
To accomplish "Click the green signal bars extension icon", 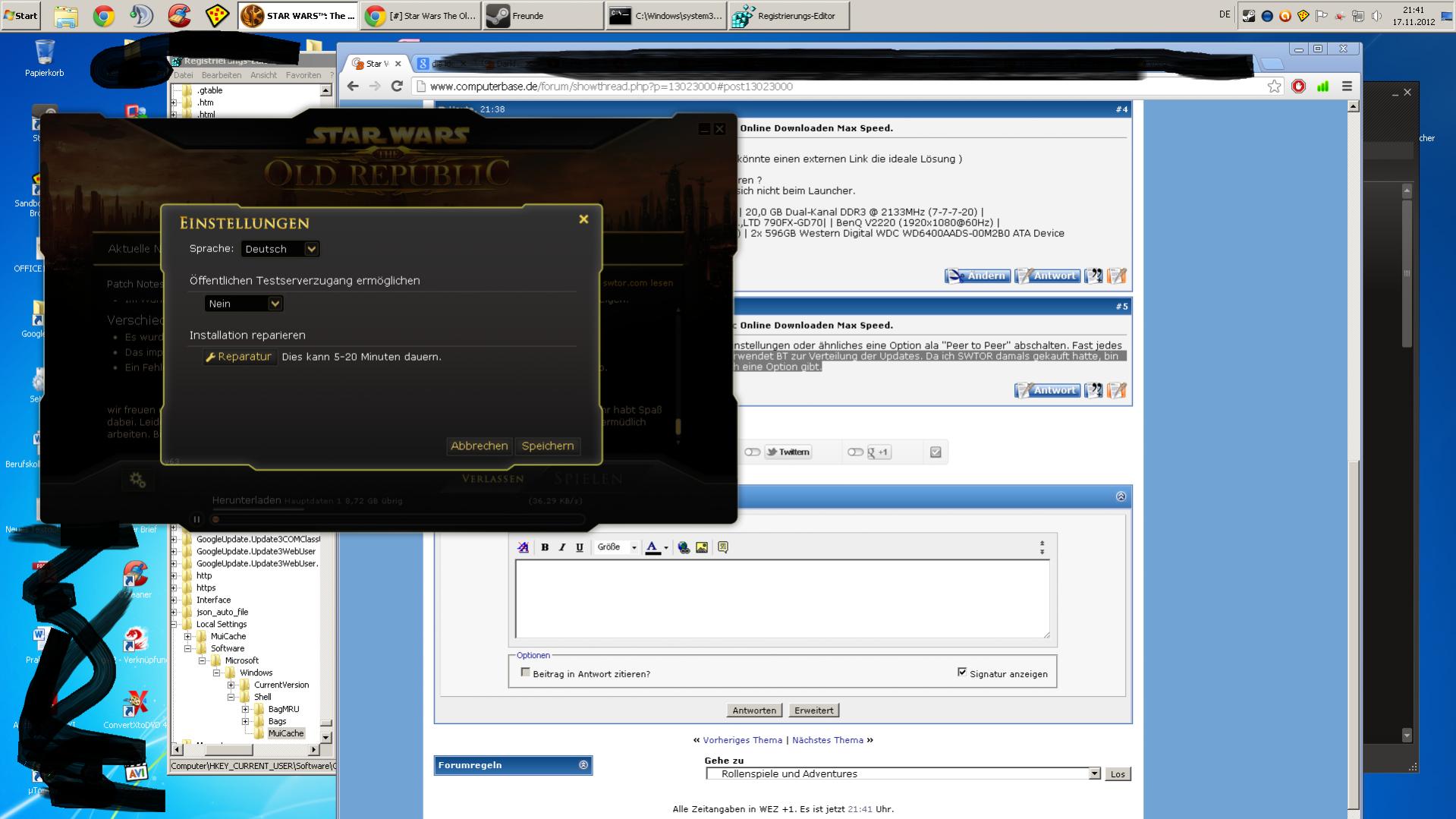I will point(1323,87).
